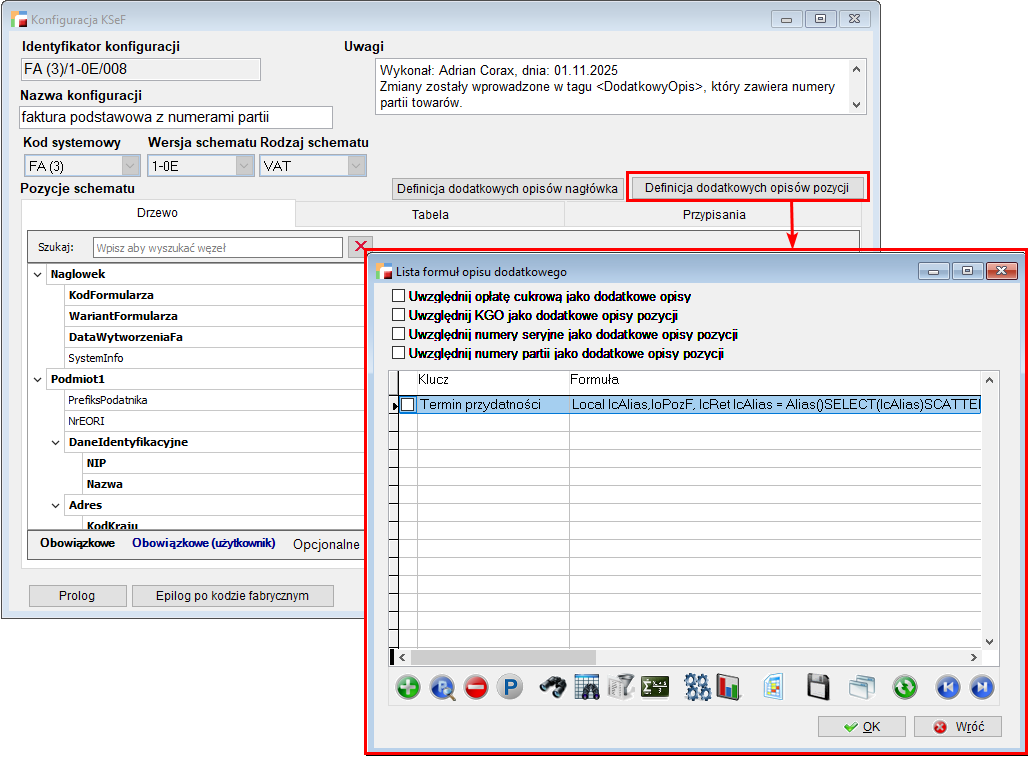Click the gears settings icon in toolbar
The height and width of the screenshot is (757, 1030).
(x=697, y=687)
